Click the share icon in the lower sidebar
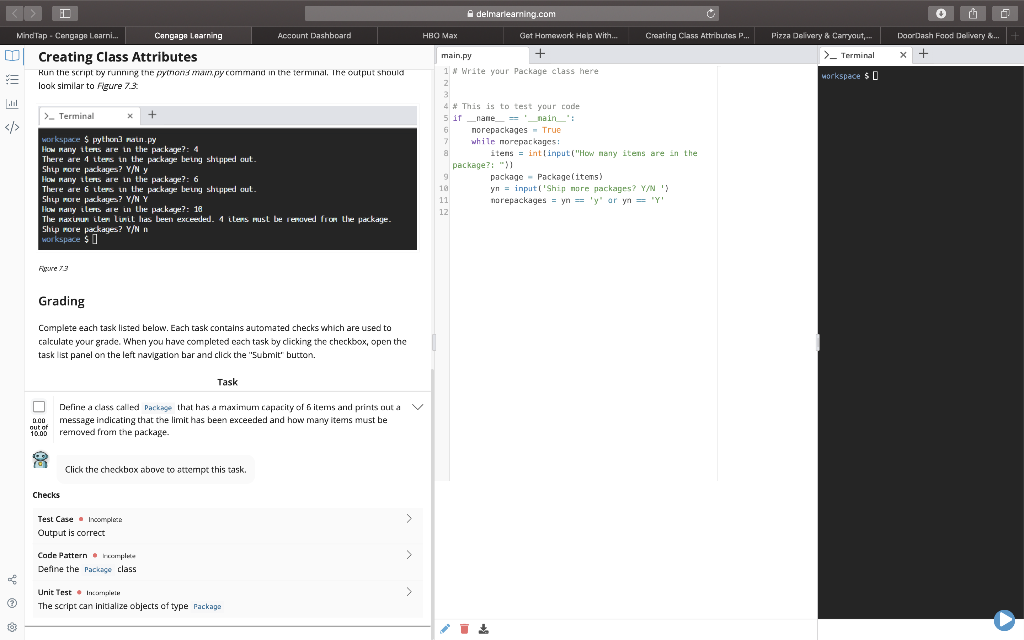 [x=11, y=578]
